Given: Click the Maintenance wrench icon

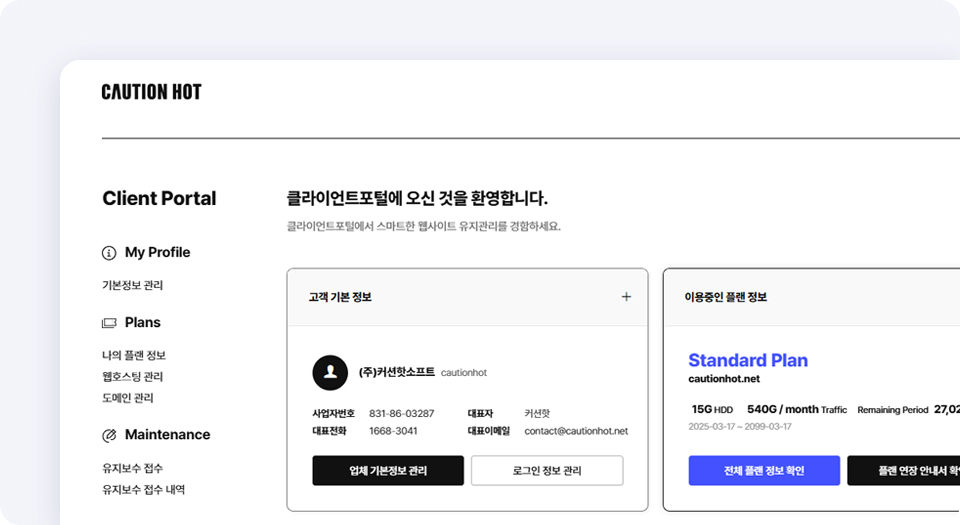Looking at the screenshot, I should pos(109,435).
